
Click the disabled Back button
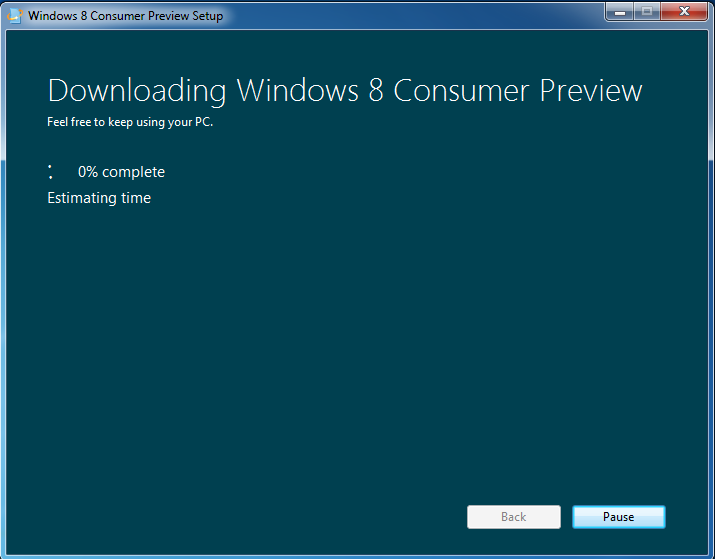click(513, 517)
